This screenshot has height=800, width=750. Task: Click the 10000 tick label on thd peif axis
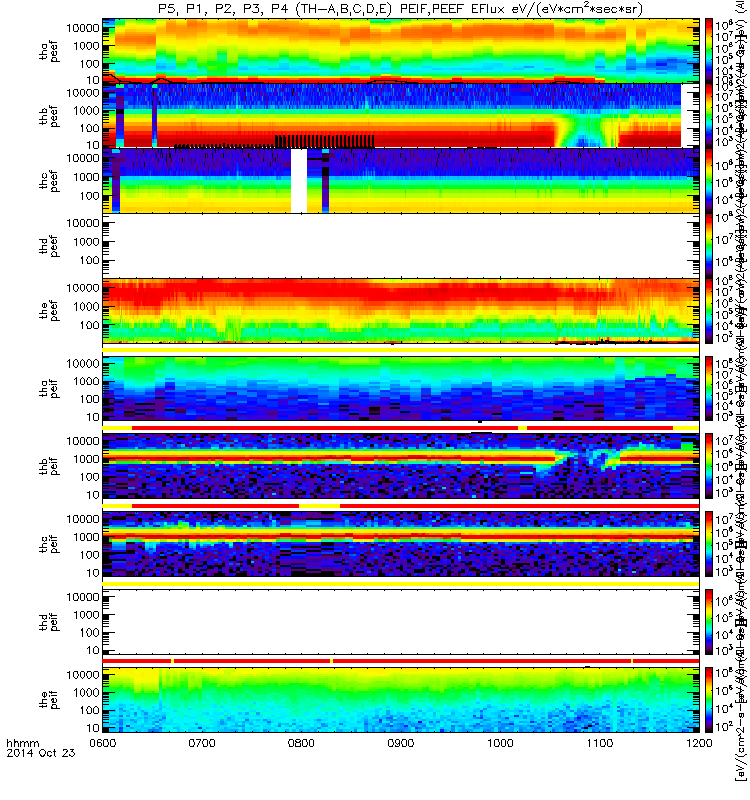click(83, 597)
